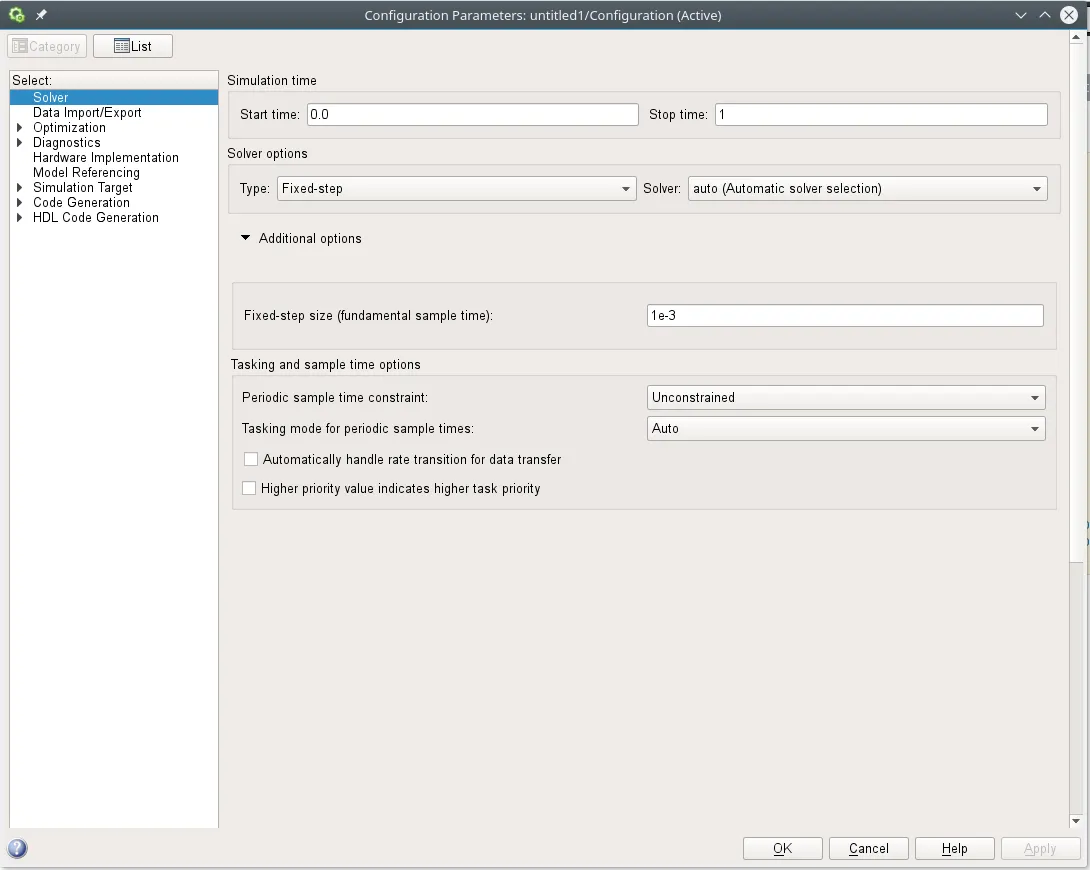Click the Fixed-step size input field
Screen dimensions: 1090x870
[845, 315]
